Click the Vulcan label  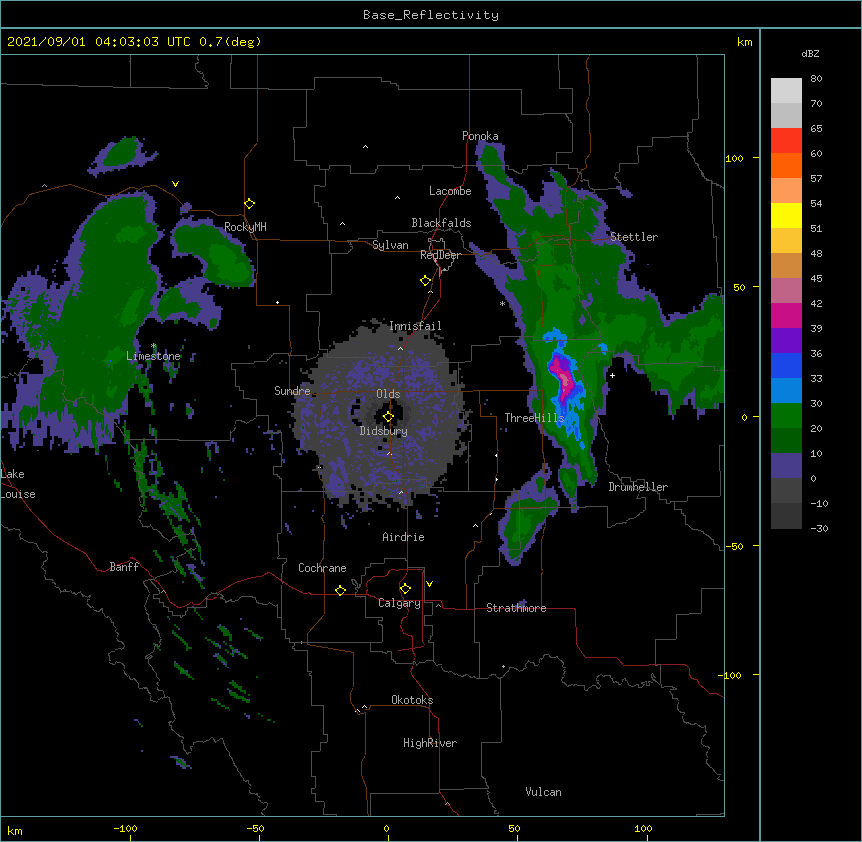click(543, 792)
